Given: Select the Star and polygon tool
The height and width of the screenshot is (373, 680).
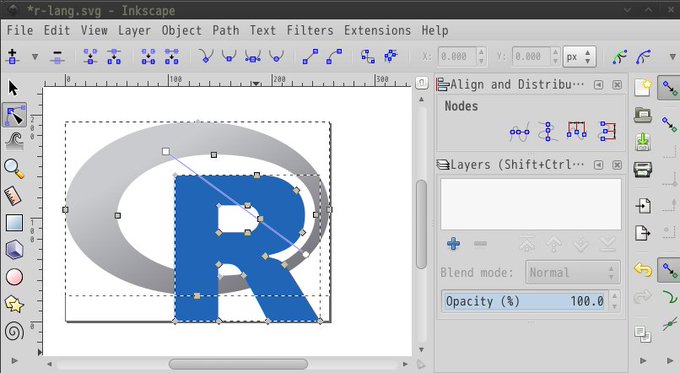Looking at the screenshot, I should [x=14, y=304].
